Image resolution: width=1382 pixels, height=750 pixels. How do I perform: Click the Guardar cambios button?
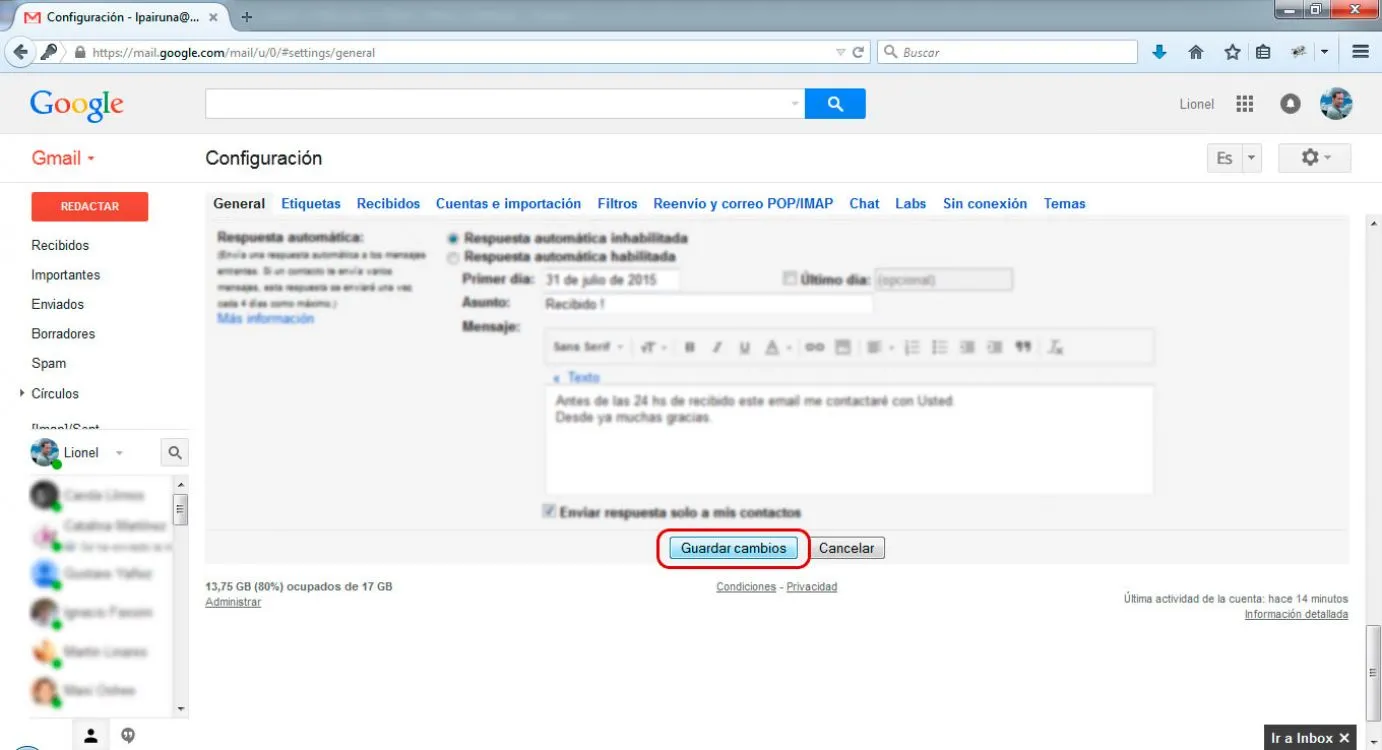[x=734, y=548]
